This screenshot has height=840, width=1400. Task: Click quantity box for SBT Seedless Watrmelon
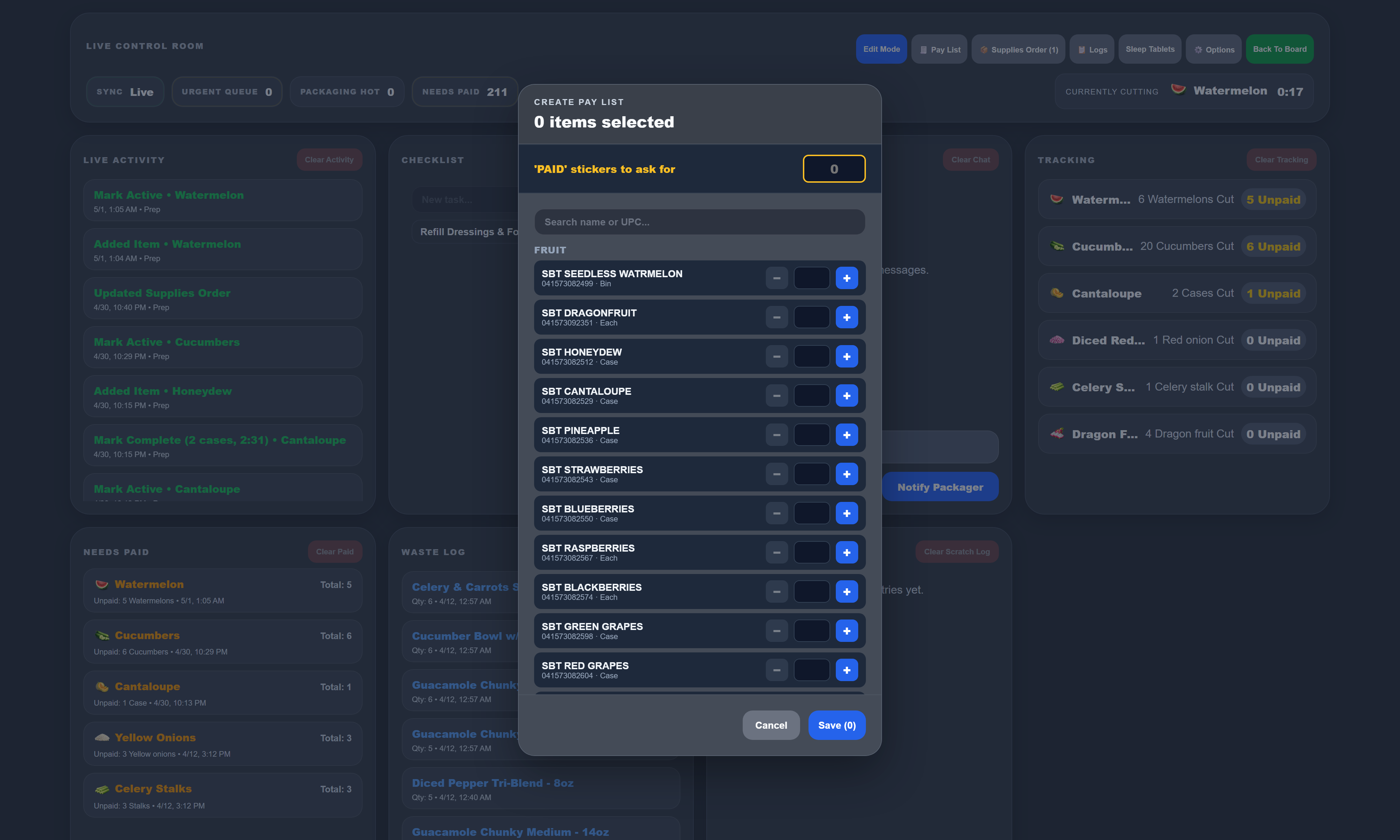pos(812,278)
